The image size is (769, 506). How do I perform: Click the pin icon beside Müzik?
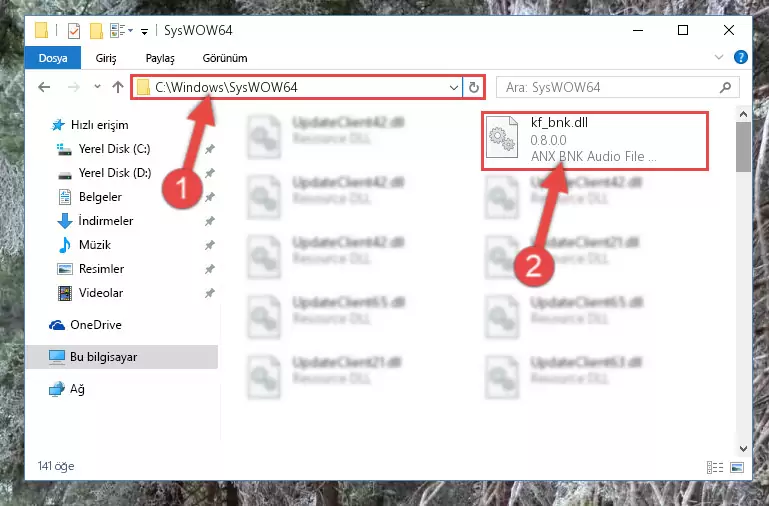tap(209, 245)
